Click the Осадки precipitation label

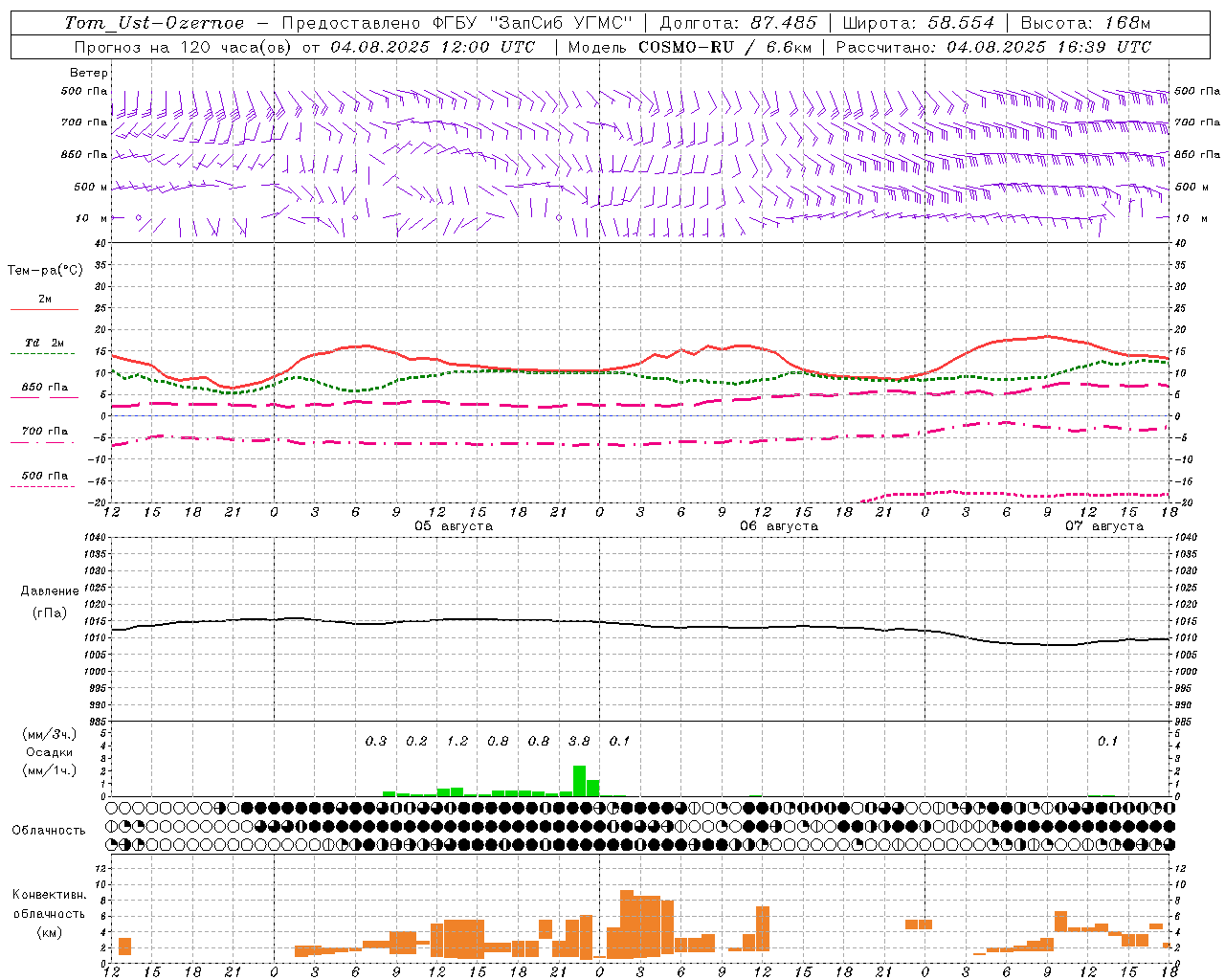[x=50, y=752]
